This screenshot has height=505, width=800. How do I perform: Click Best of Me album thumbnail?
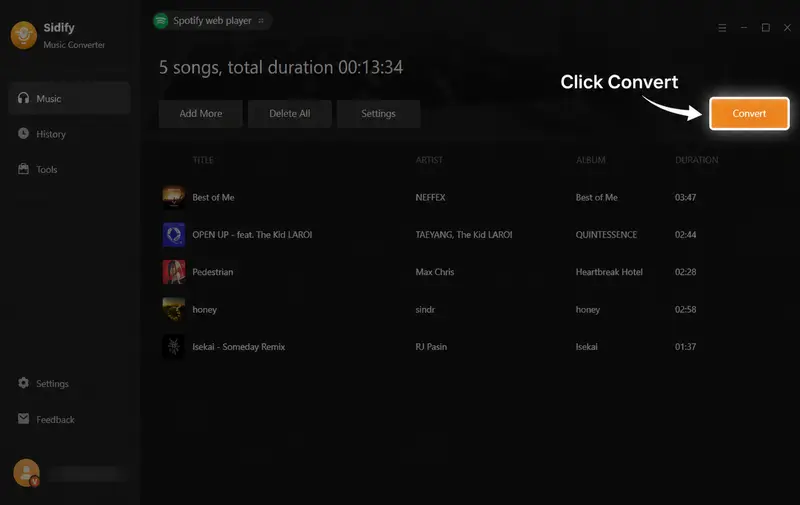click(173, 197)
